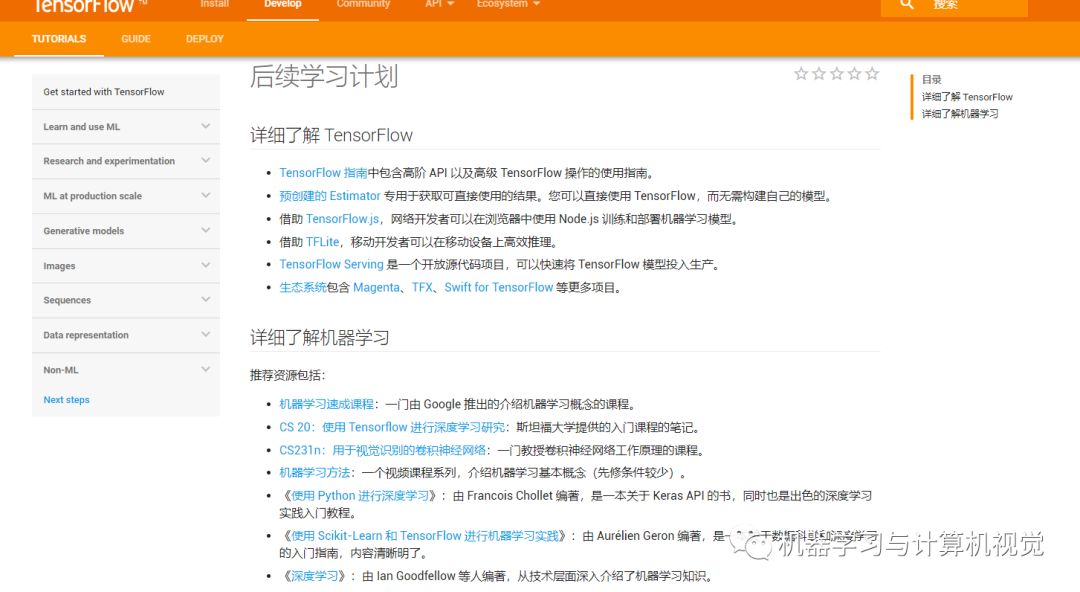Image resolution: width=1080 pixels, height=592 pixels.
Task: Open the TensorFlow Serving link
Action: [331, 264]
